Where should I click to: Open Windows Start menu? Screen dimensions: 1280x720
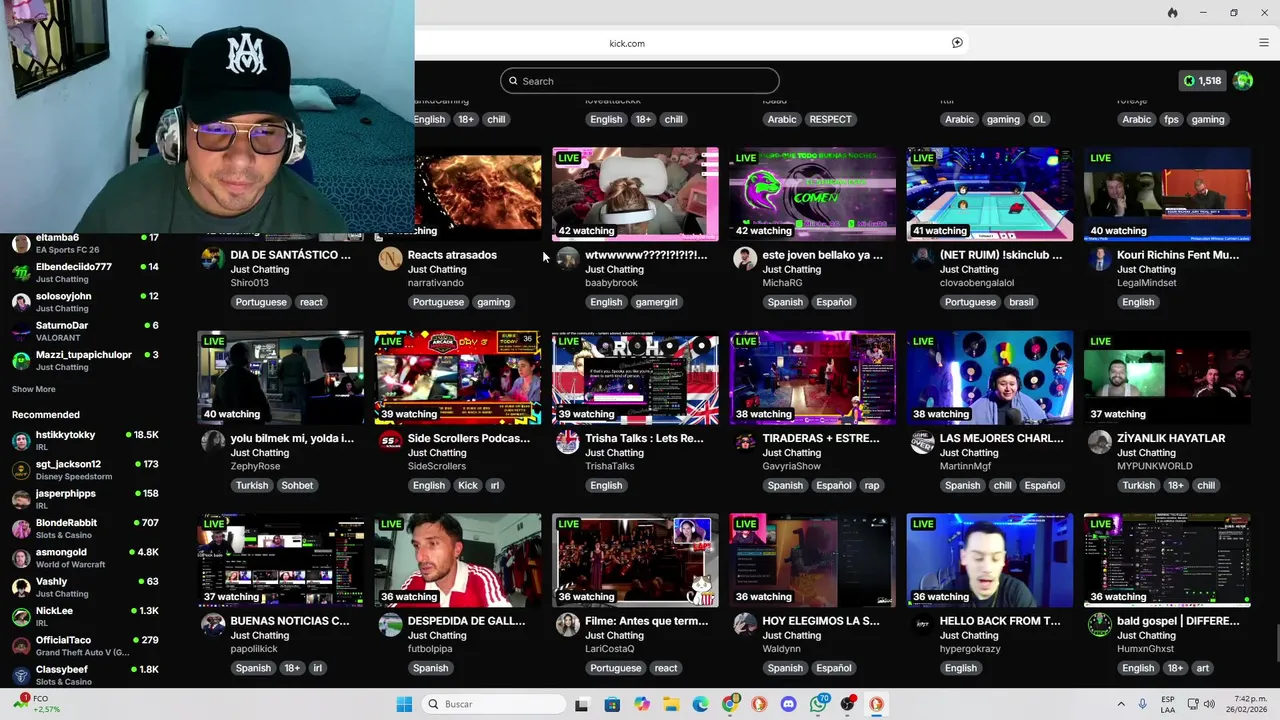click(404, 704)
